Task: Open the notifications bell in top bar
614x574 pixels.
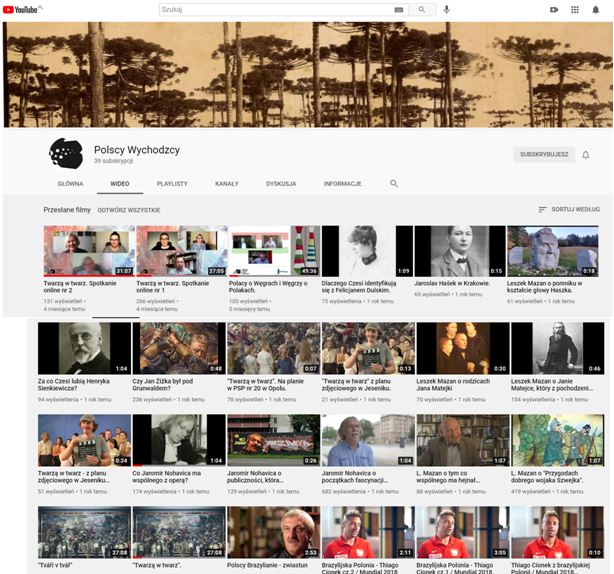Action: (595, 9)
